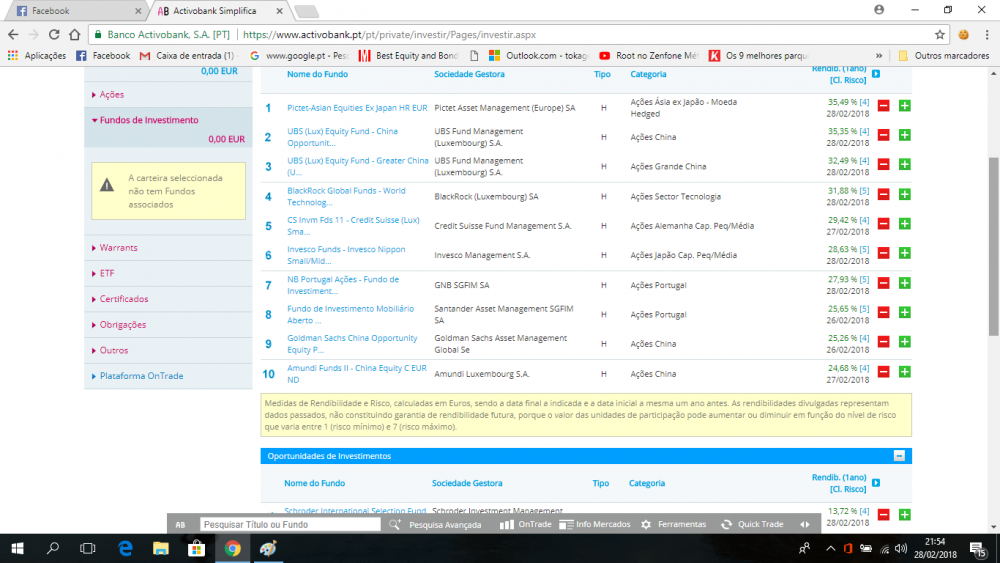Expand the Ações sidebar section
The height and width of the screenshot is (563, 1000).
(111, 94)
